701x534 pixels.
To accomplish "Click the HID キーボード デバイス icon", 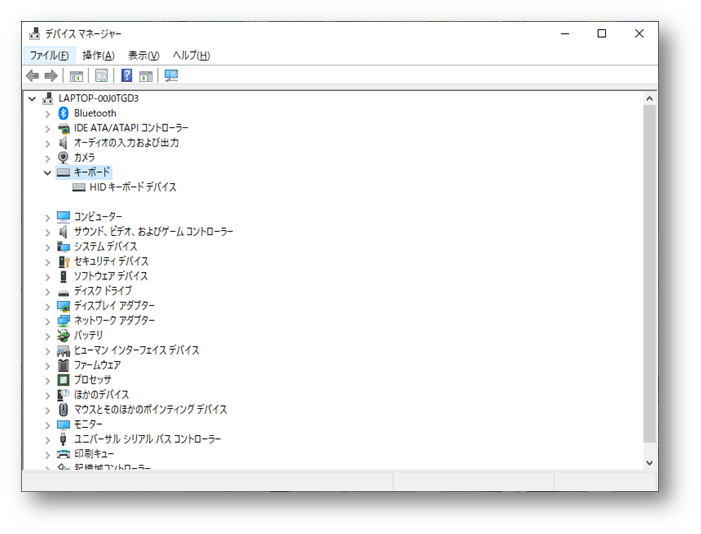I will tap(79, 187).
